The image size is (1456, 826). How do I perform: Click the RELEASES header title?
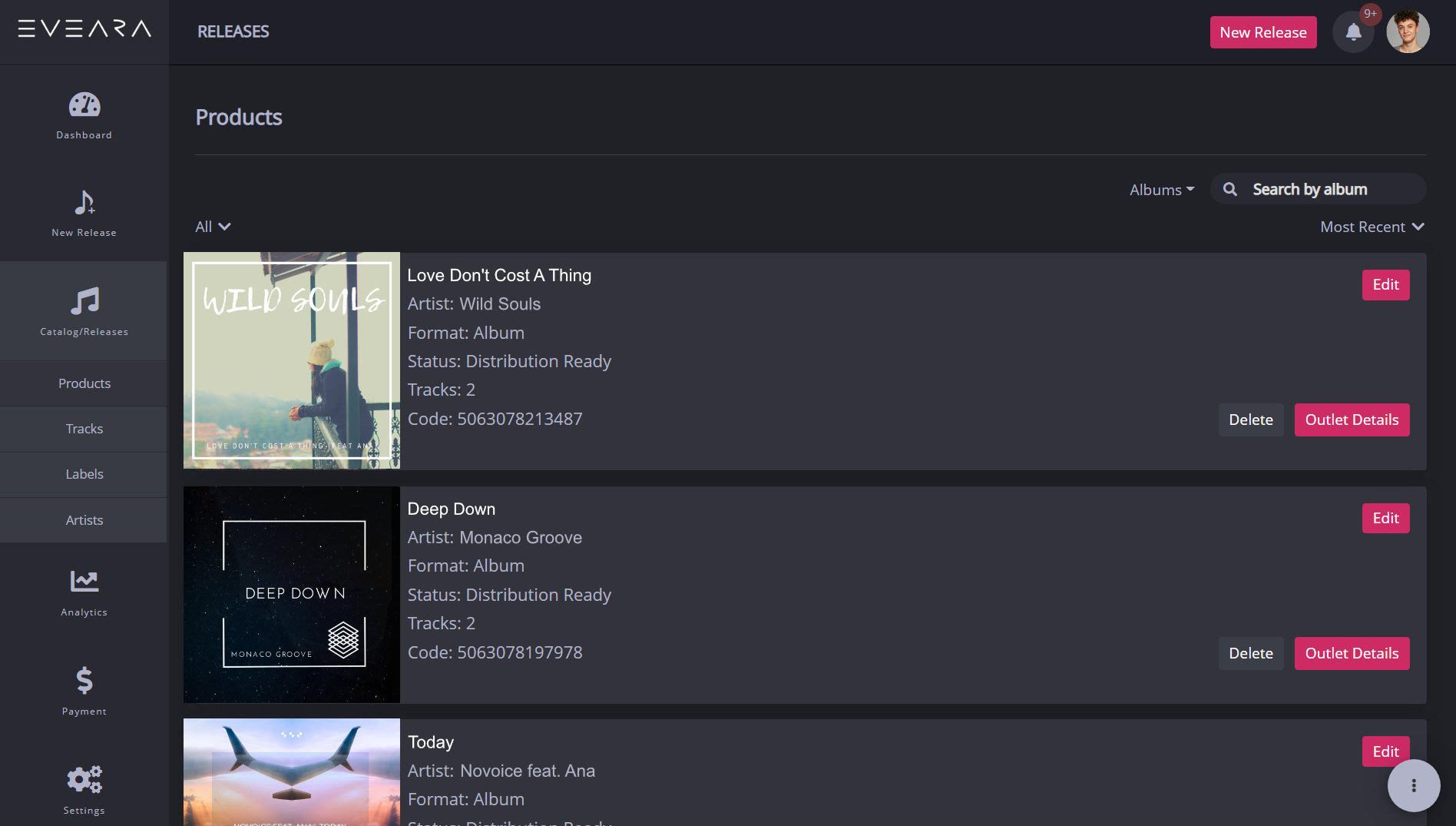233,32
